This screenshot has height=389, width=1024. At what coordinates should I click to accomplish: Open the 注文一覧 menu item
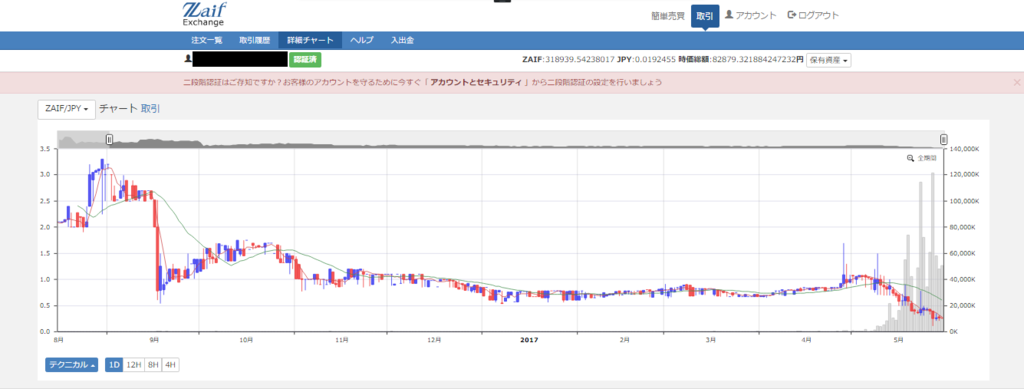point(207,40)
